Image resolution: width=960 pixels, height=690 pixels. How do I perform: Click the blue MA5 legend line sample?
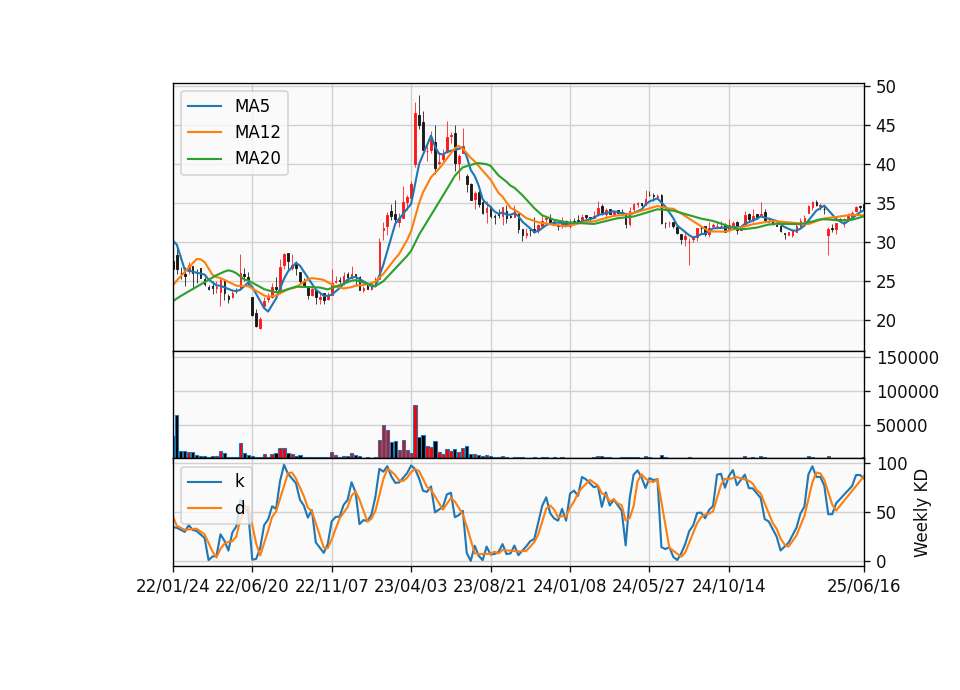tap(204, 107)
